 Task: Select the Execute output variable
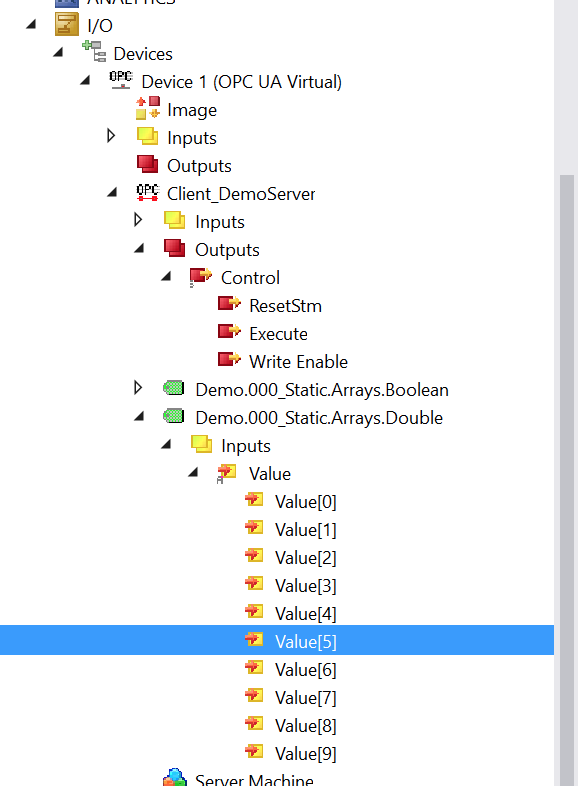pyautogui.click(x=278, y=334)
